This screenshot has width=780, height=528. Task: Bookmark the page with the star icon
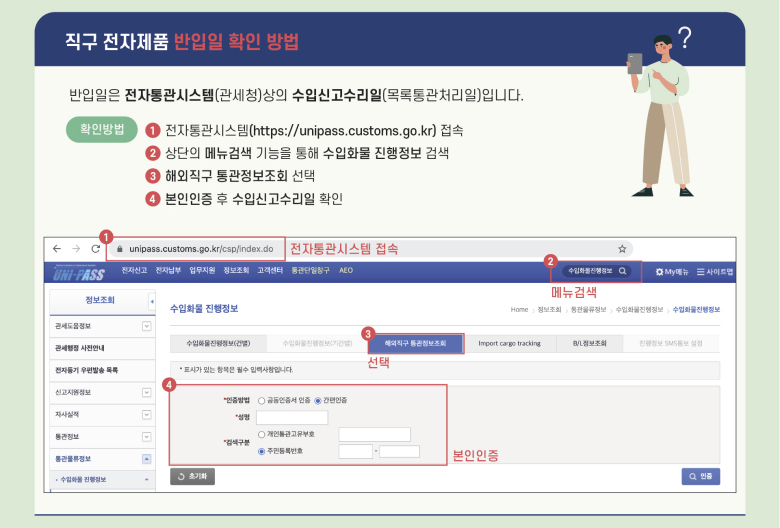[x=622, y=249]
